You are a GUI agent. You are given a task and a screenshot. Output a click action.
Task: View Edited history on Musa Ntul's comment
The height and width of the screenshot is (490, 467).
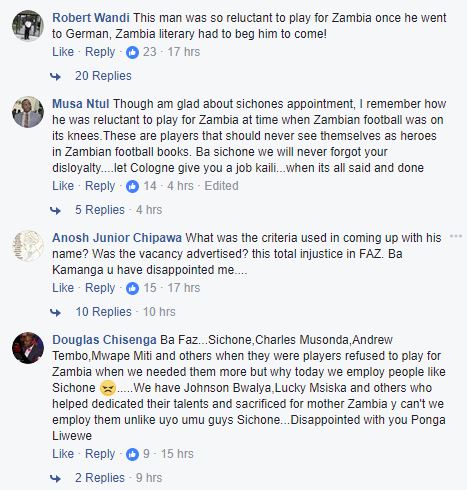pos(221,186)
